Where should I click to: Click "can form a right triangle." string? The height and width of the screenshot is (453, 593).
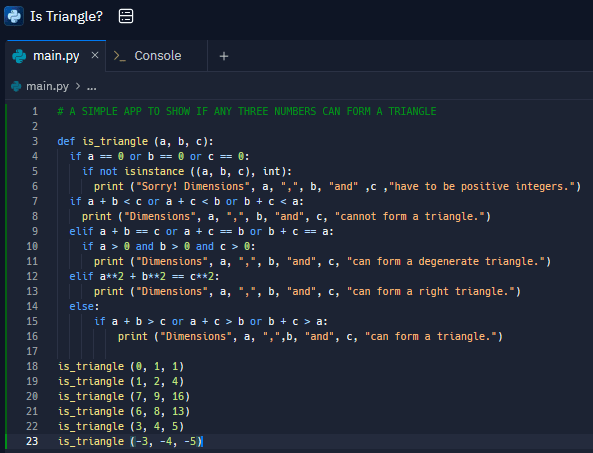[431, 292]
